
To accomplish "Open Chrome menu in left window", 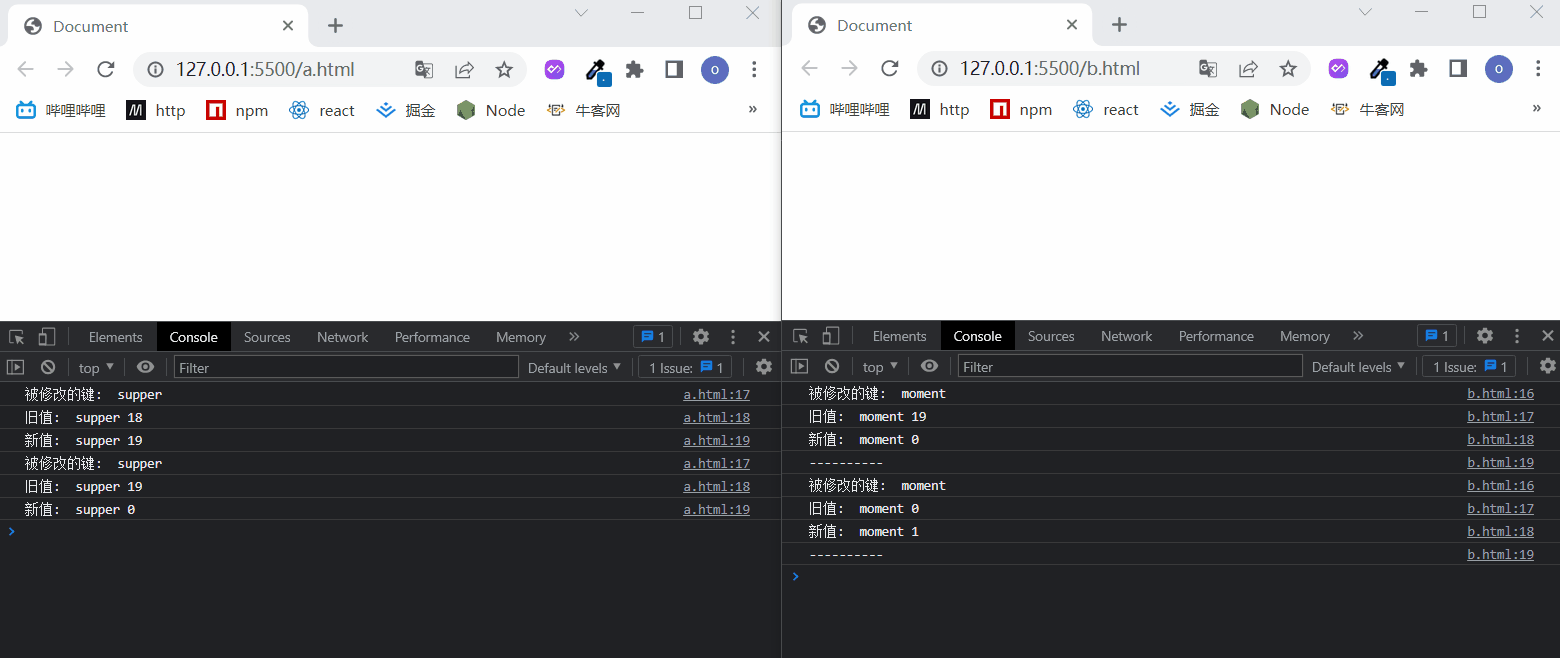I will click(x=754, y=69).
